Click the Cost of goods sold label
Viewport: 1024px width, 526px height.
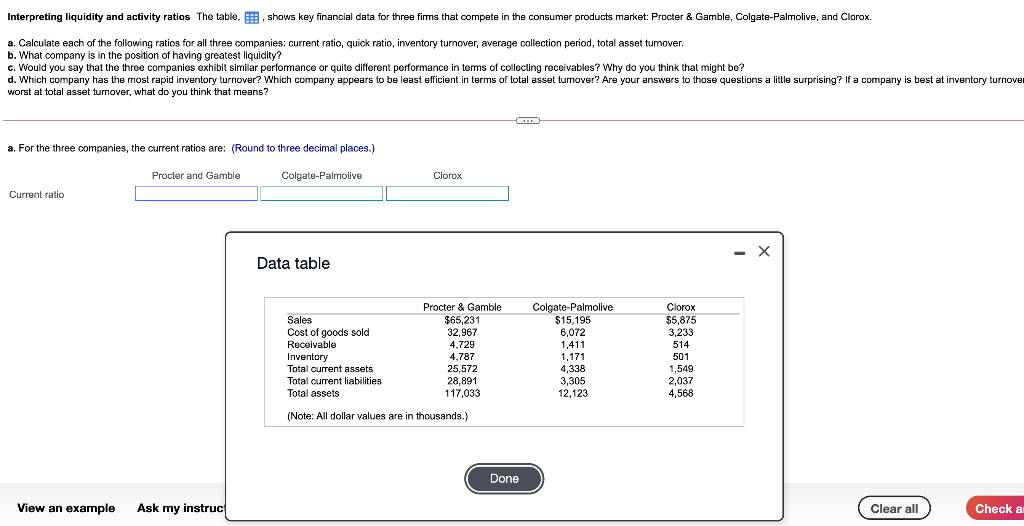(x=328, y=333)
